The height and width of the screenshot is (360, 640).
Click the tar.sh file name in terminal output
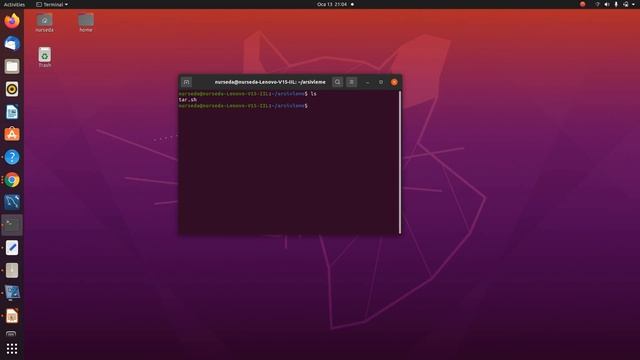[188, 100]
